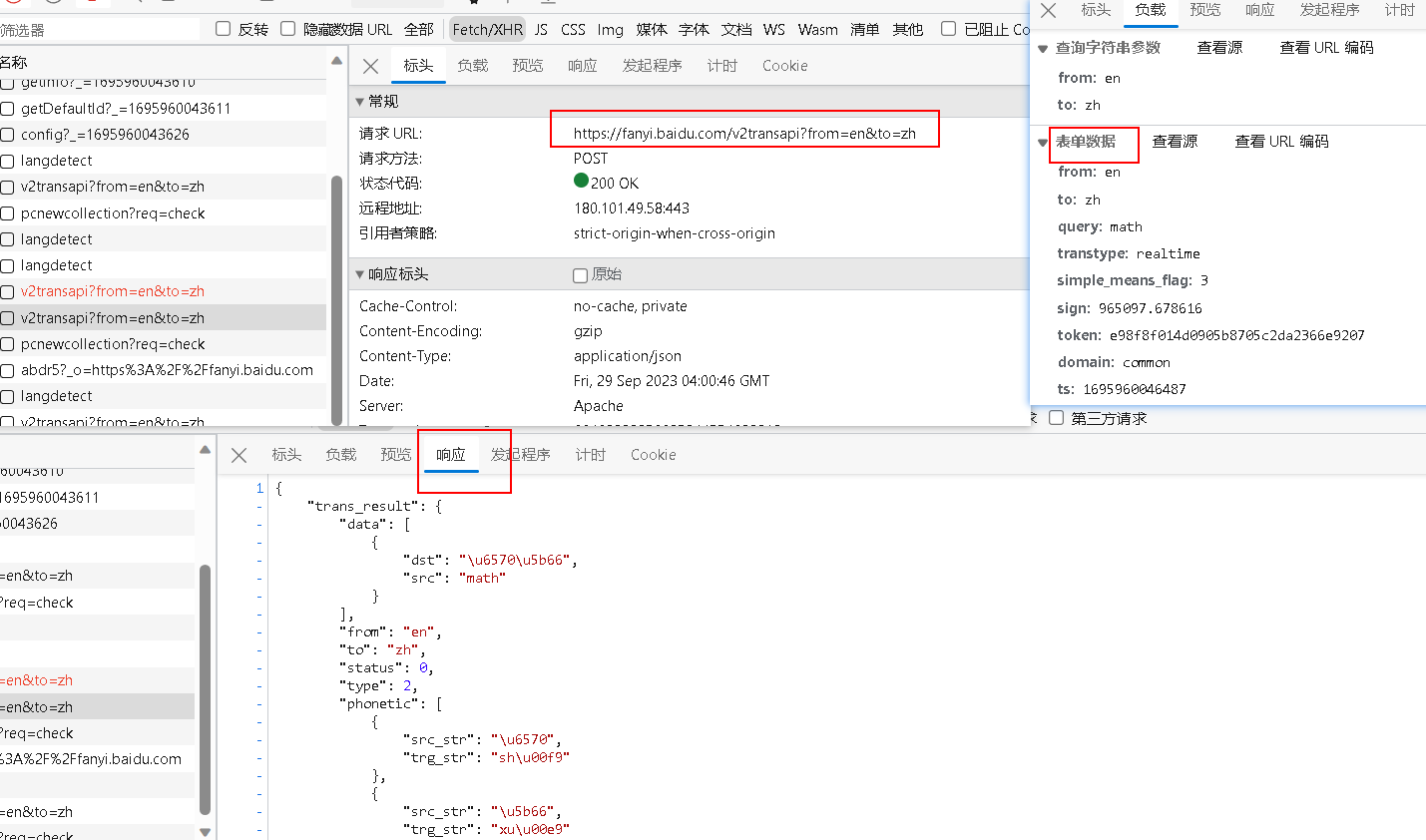The width and height of the screenshot is (1426, 840).
Task: Switch to 计时 tab in bottom panel
Action: tap(591, 455)
